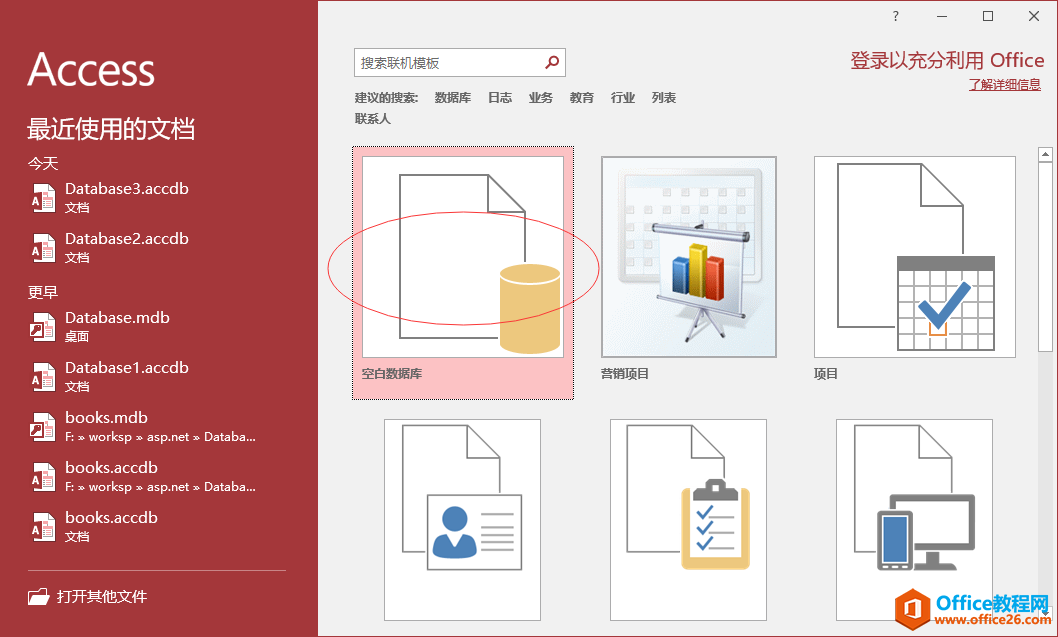This screenshot has width=1058, height=637.
Task: Open the 了解详细信息 link
Action: 1005,84
